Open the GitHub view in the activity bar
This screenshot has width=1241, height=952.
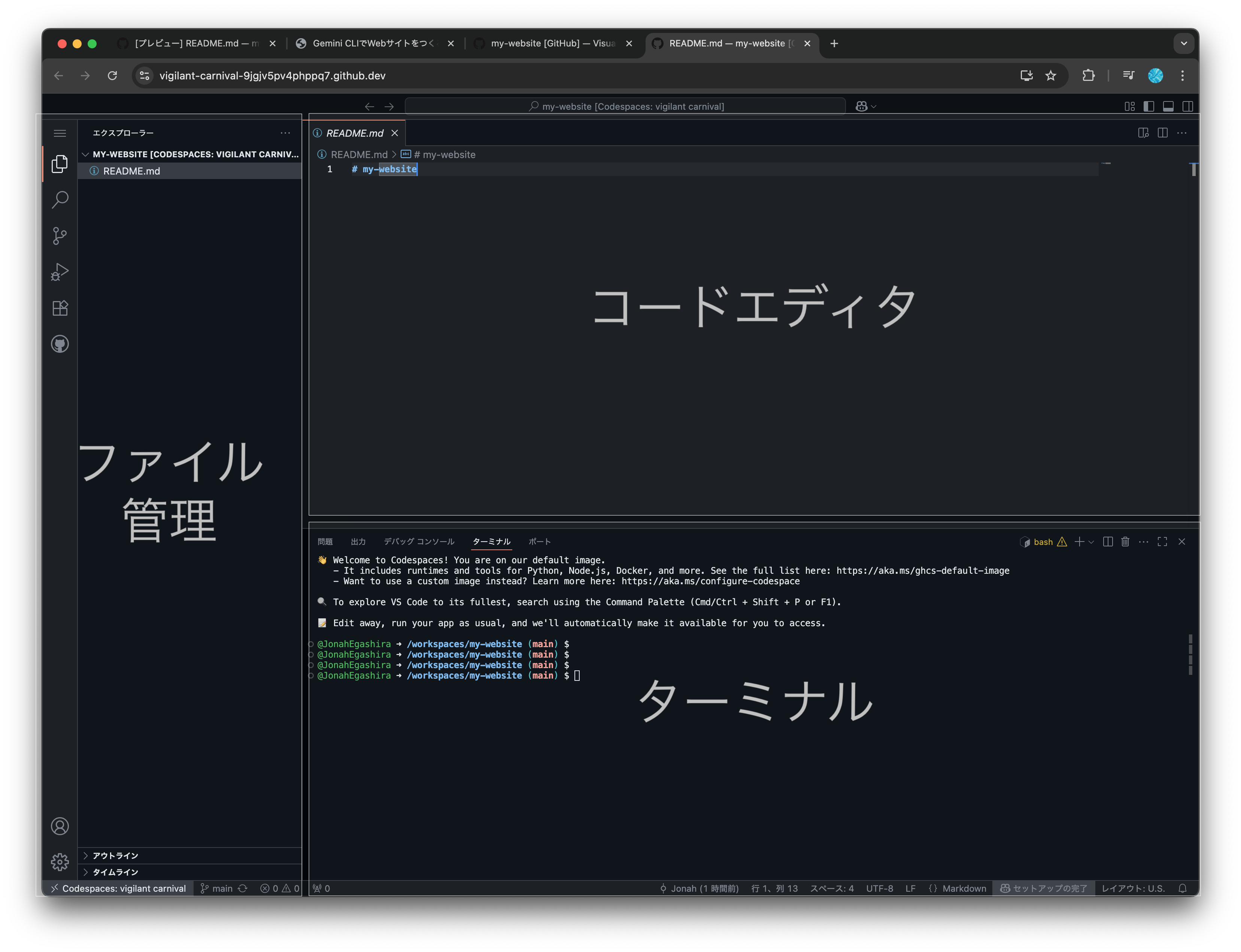click(x=60, y=344)
